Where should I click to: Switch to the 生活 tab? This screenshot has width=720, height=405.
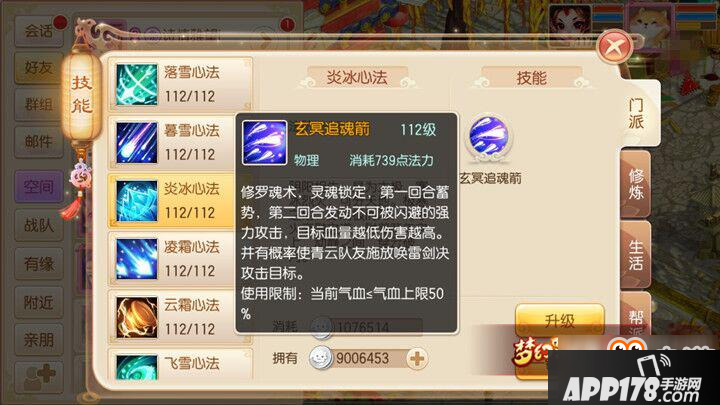pyautogui.click(x=636, y=255)
